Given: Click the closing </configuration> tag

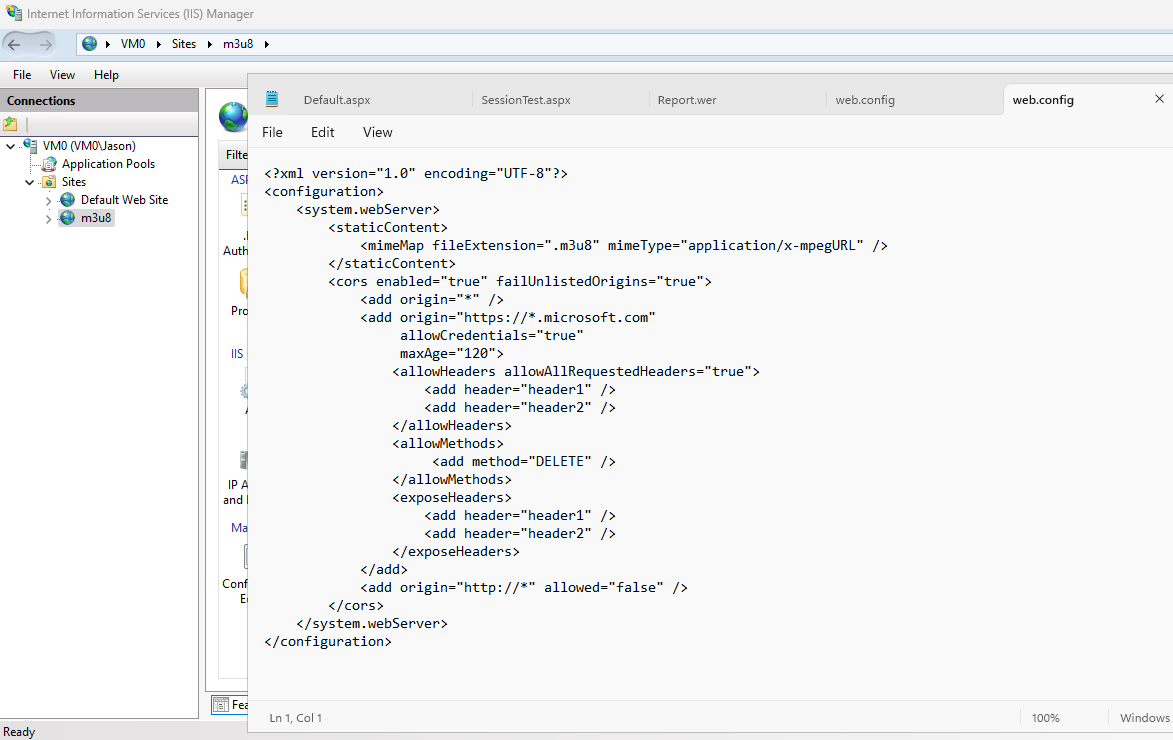Looking at the screenshot, I should click(x=328, y=641).
